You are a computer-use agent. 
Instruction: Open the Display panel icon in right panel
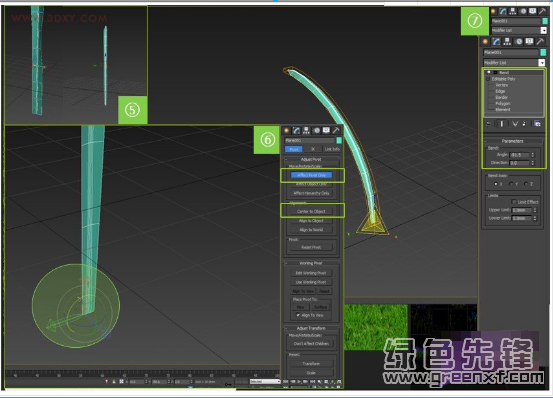[529, 42]
